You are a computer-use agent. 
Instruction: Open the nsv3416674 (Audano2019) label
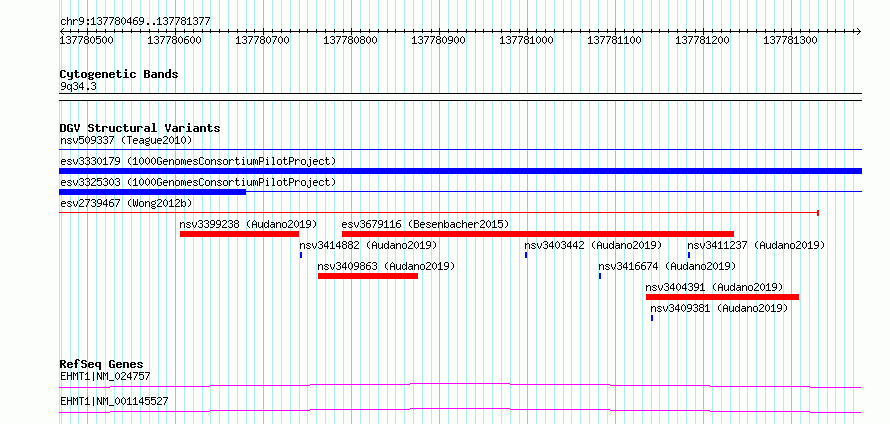pyautogui.click(x=667, y=266)
